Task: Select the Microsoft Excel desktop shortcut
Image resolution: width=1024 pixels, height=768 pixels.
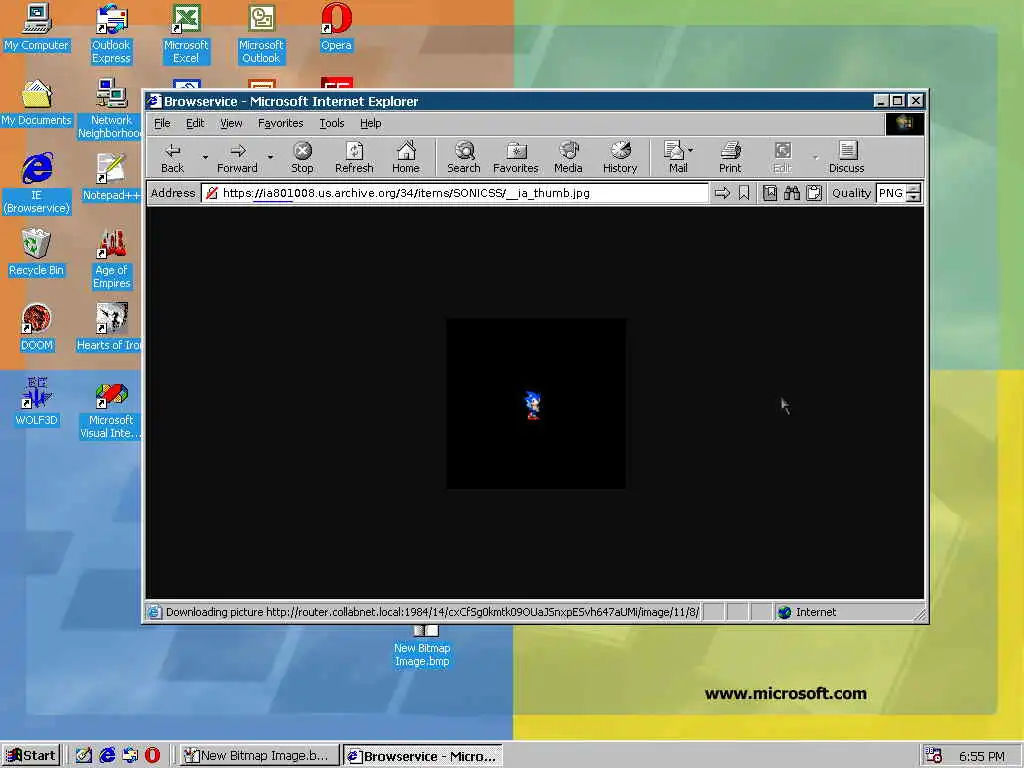Action: 186,34
